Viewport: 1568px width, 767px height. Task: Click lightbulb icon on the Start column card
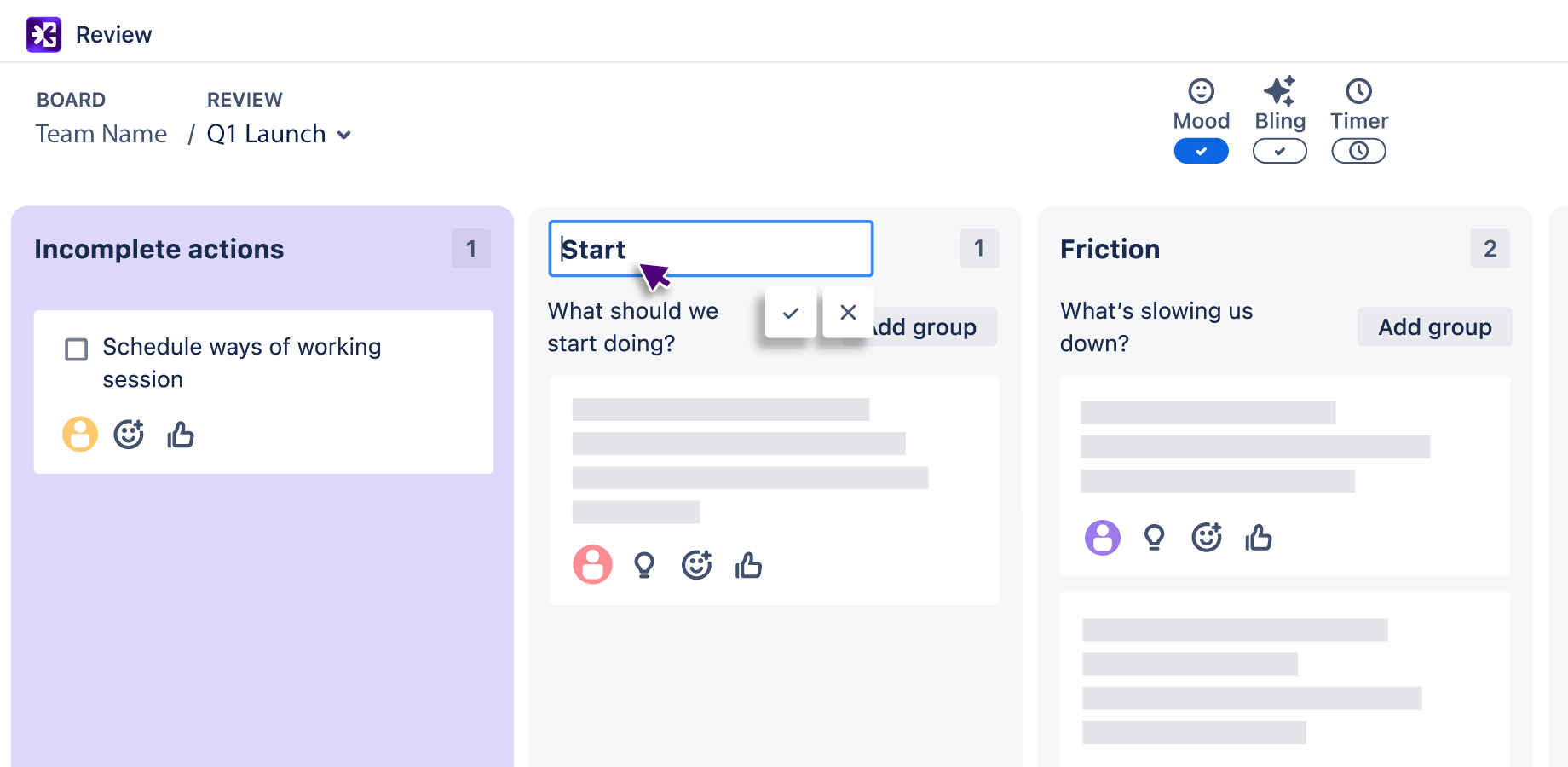click(644, 565)
